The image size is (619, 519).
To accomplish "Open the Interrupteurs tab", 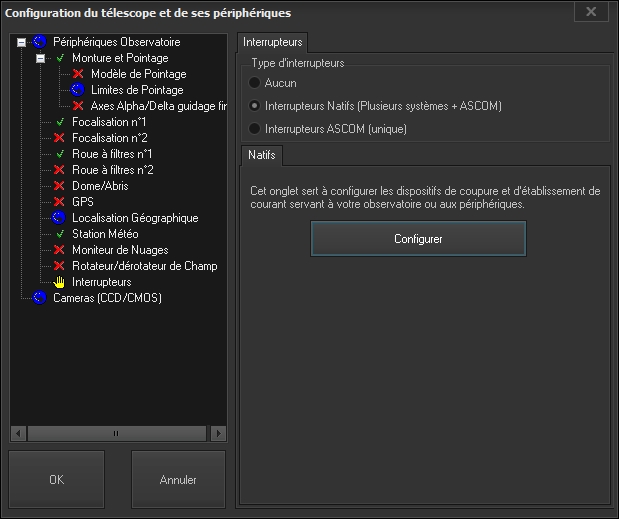I will (273, 42).
